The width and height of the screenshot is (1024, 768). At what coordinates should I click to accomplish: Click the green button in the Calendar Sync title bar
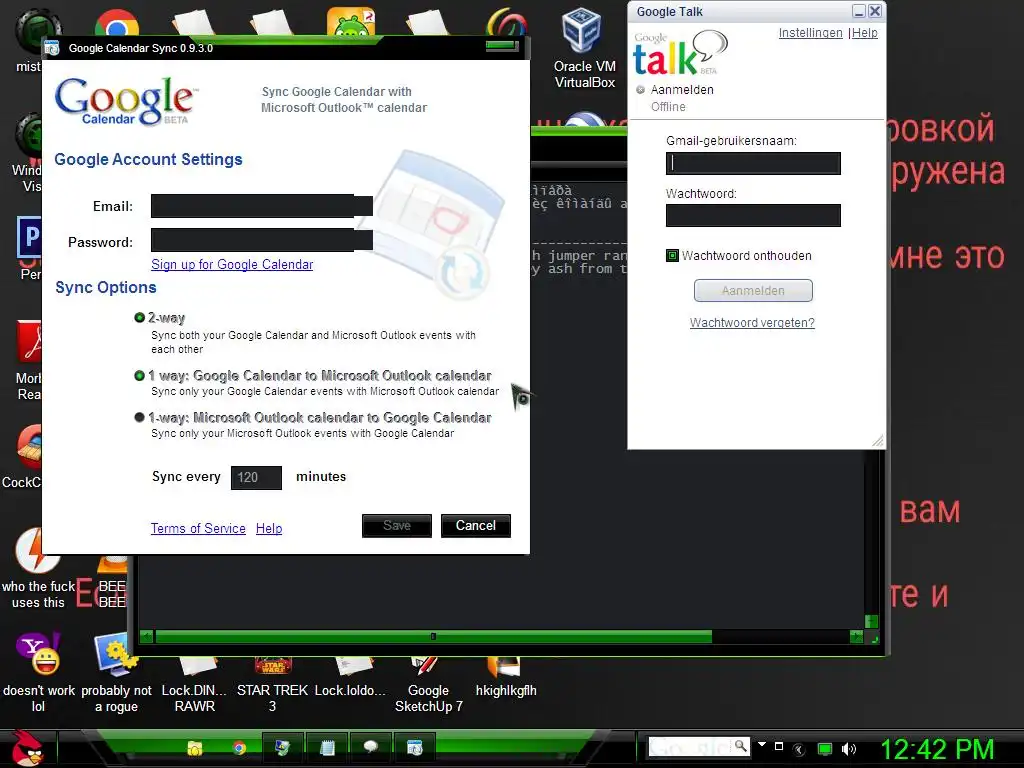point(502,46)
